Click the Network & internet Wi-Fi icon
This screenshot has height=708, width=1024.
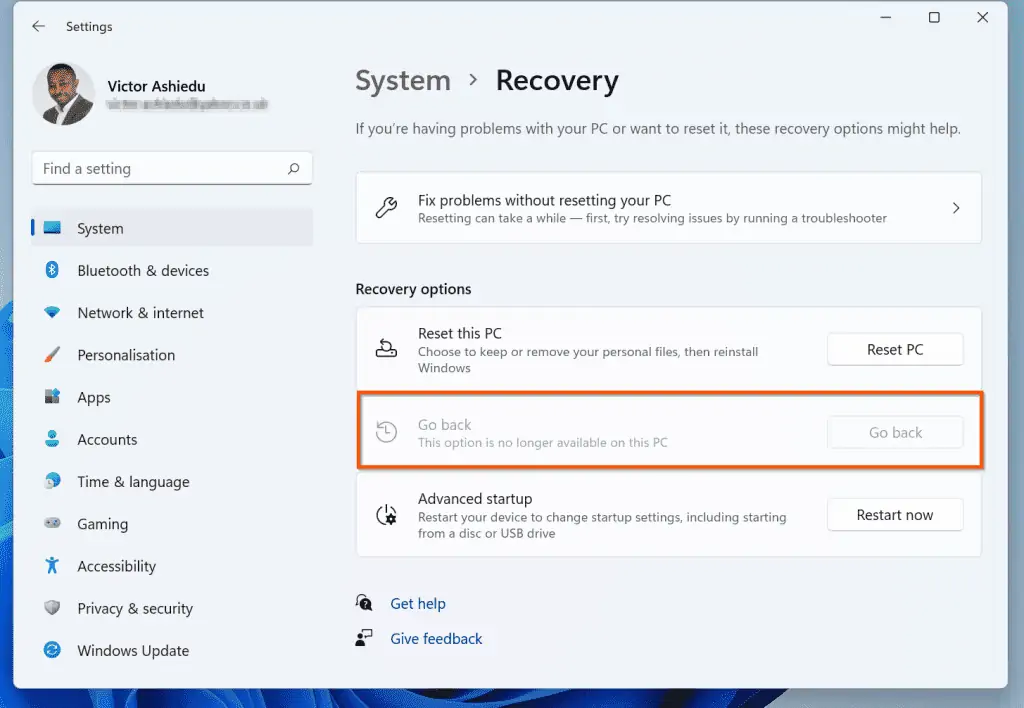[x=53, y=313]
